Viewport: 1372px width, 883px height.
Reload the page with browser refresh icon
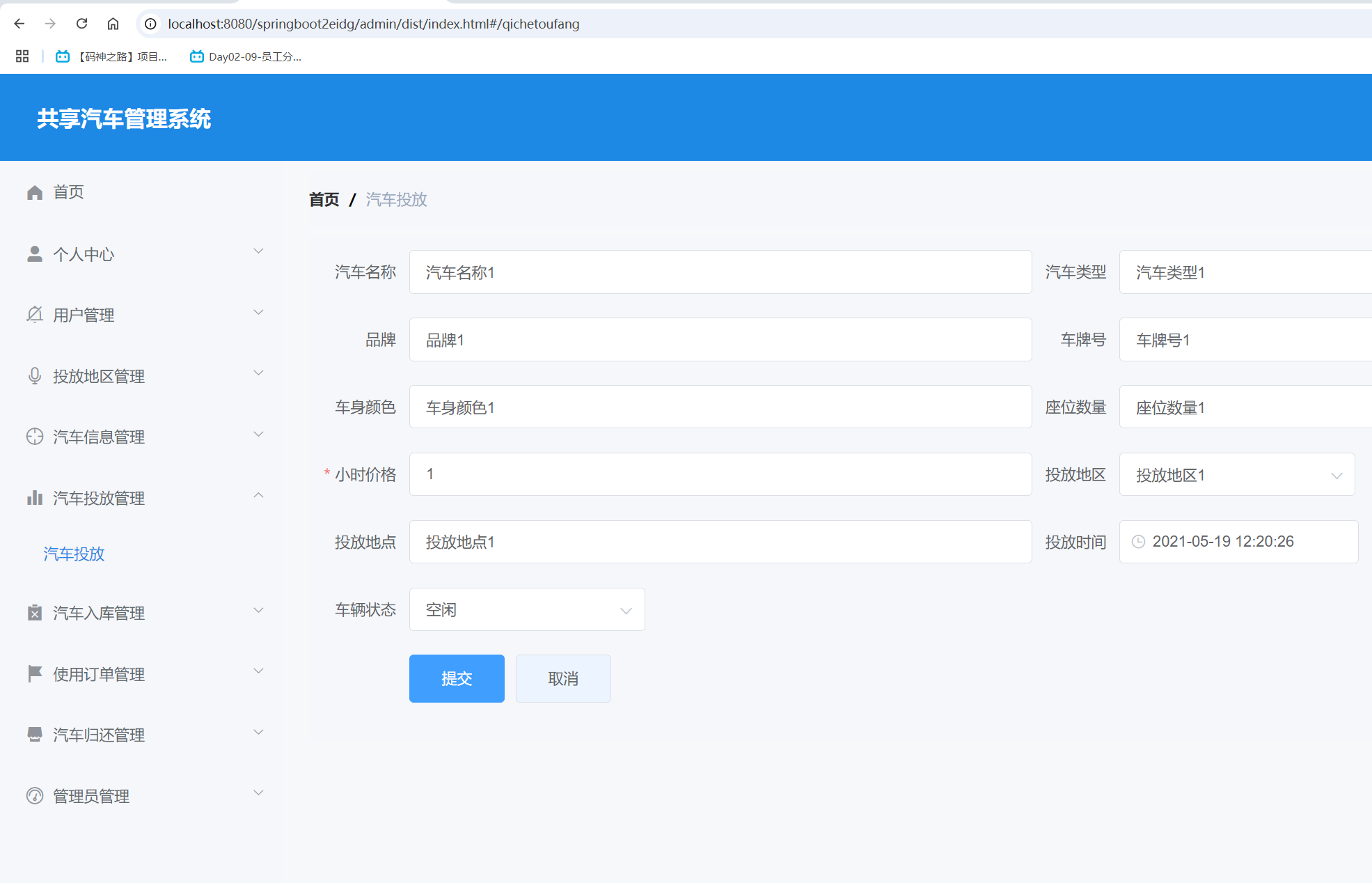click(81, 24)
